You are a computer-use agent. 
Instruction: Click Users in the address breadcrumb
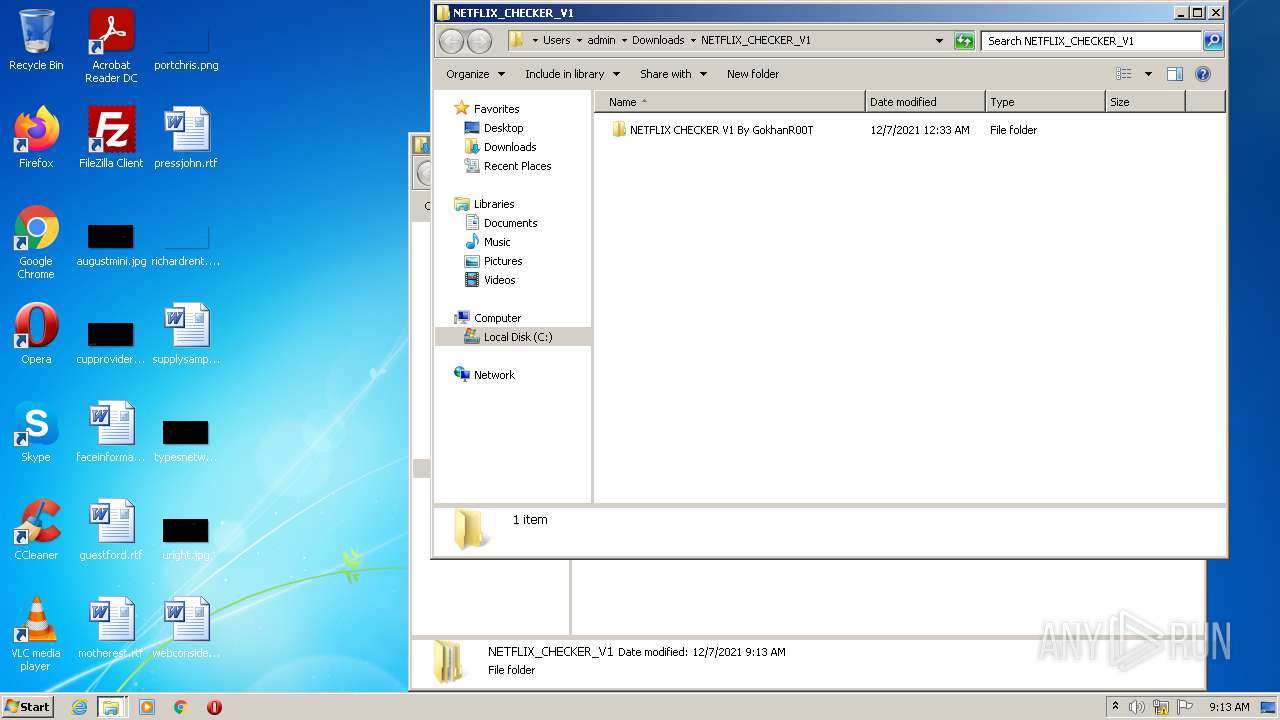557,41
